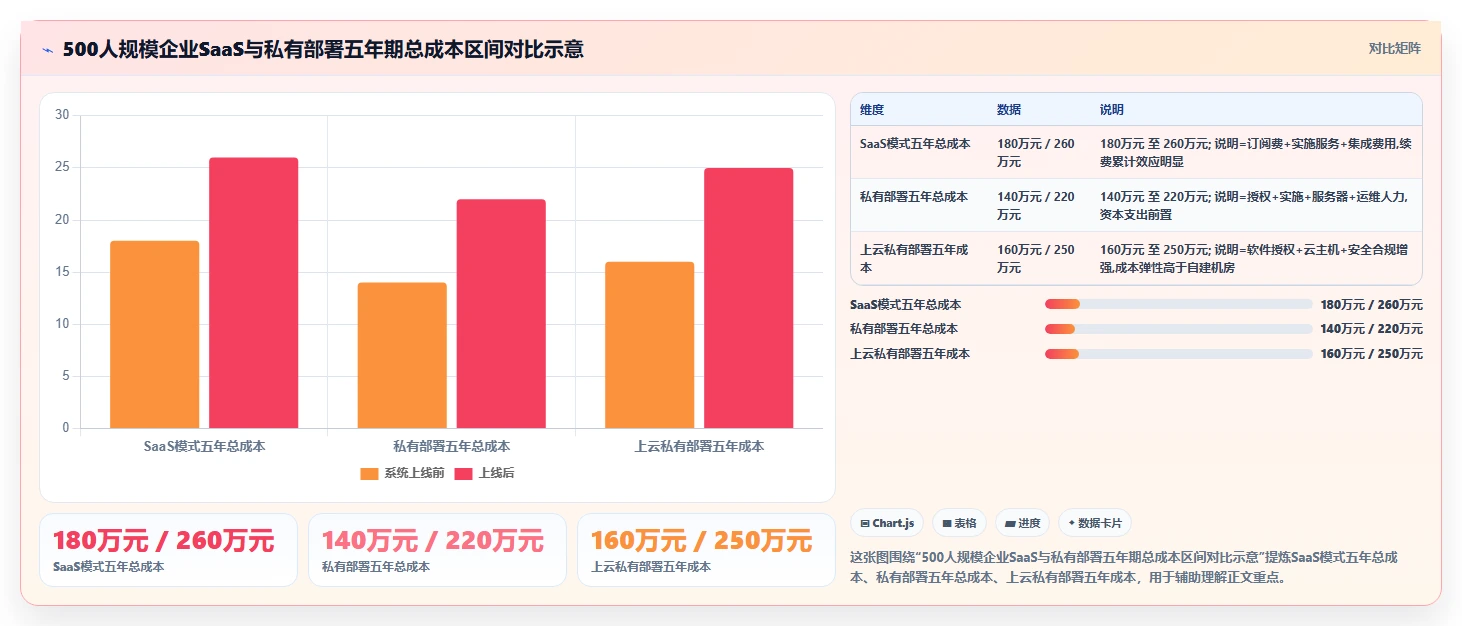This screenshot has height=626, width=1462.
Task: Open the 180万元 / 260万元 data card
Action: coord(168,550)
